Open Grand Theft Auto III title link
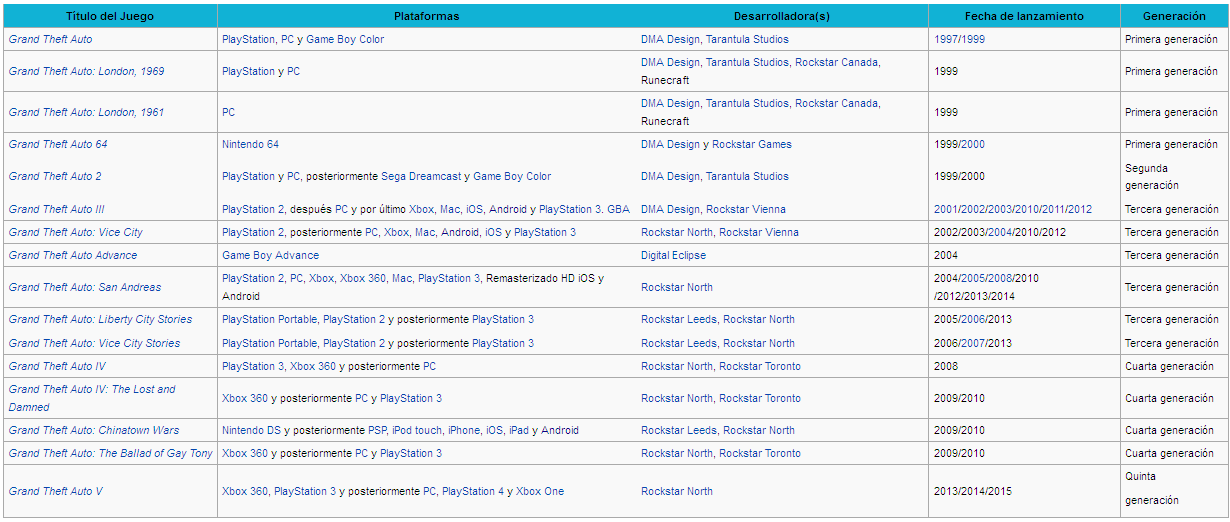 [56, 209]
